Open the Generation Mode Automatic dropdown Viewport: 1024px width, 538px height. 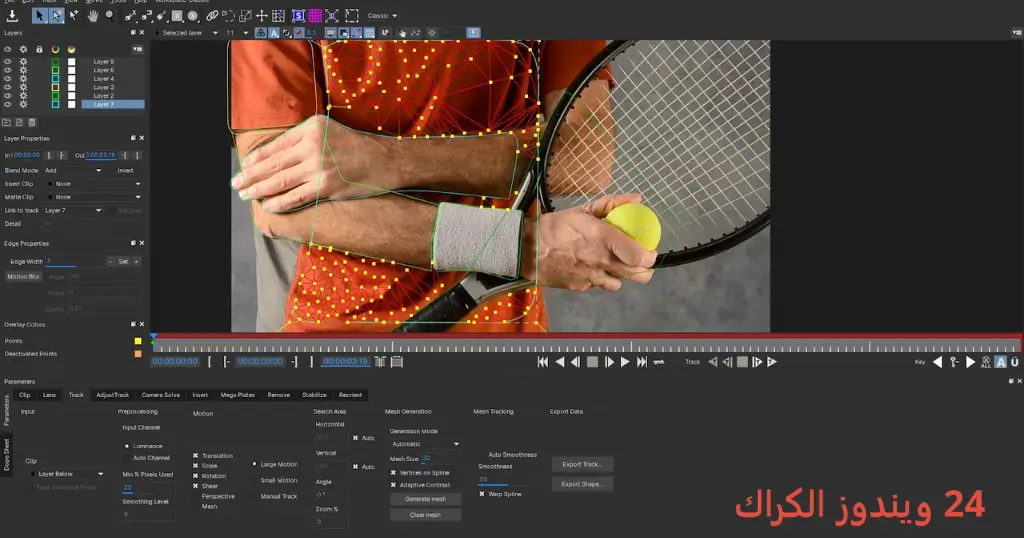click(425, 444)
